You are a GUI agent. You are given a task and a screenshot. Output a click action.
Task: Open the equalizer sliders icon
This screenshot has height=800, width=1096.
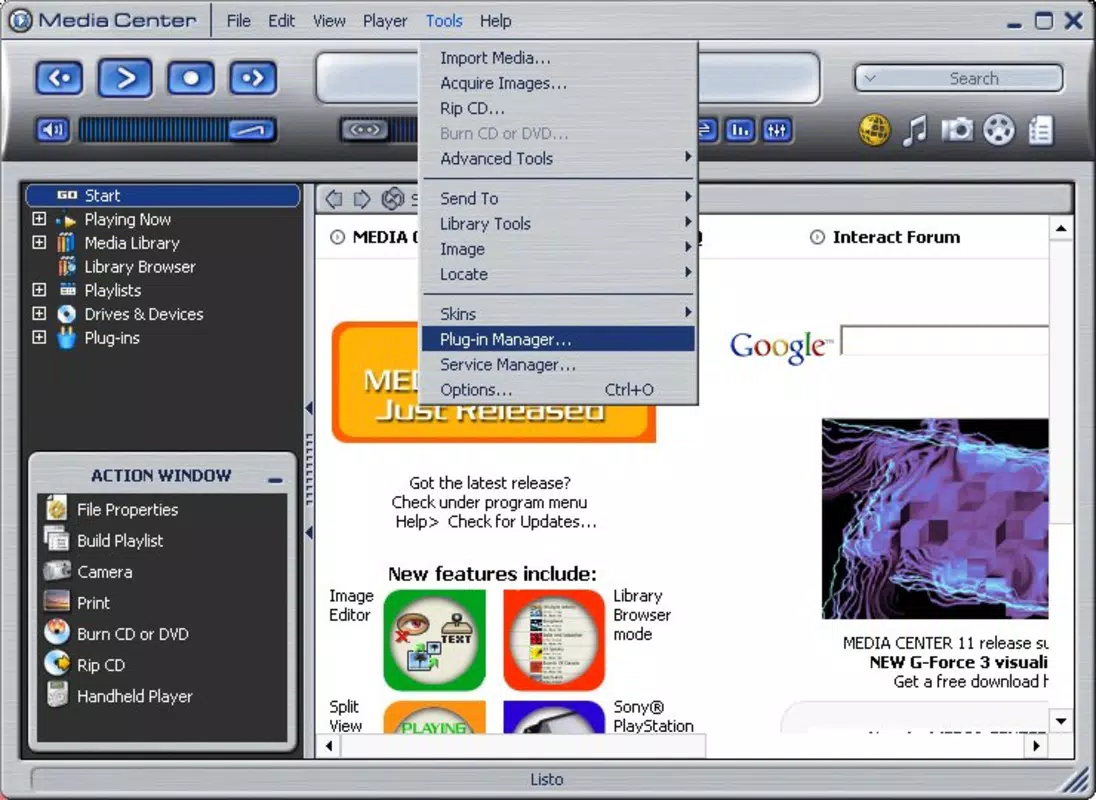[777, 130]
